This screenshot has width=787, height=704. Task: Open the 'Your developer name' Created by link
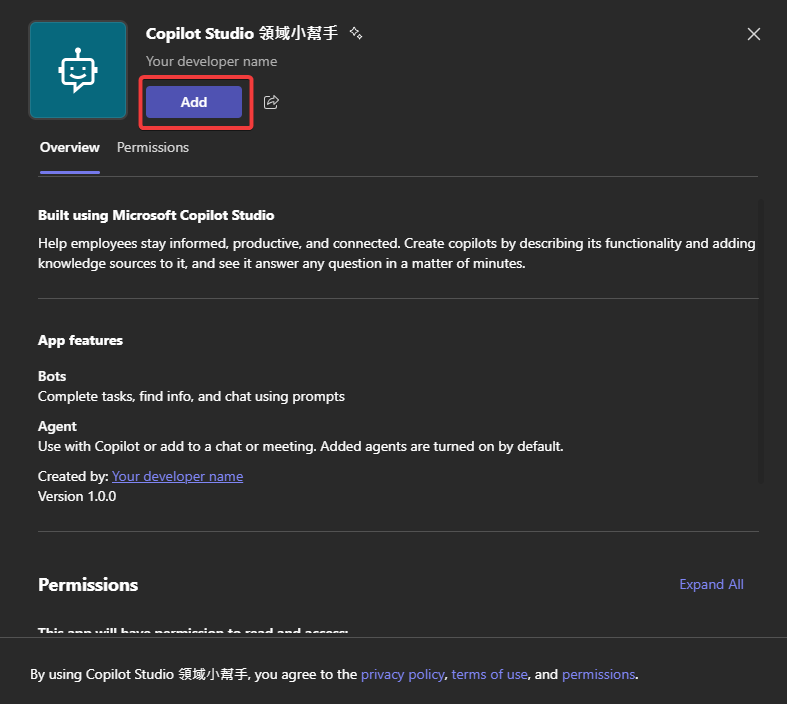pos(177,476)
